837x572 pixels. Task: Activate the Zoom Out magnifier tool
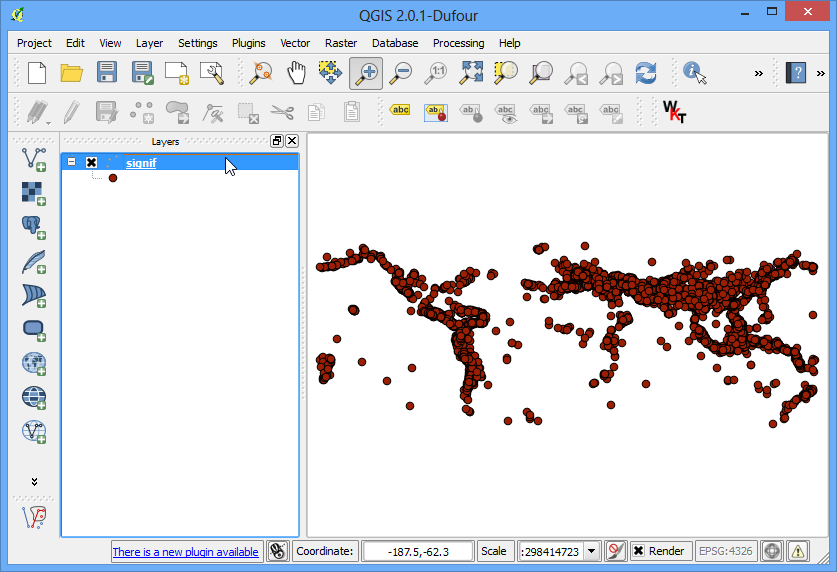pyautogui.click(x=401, y=73)
